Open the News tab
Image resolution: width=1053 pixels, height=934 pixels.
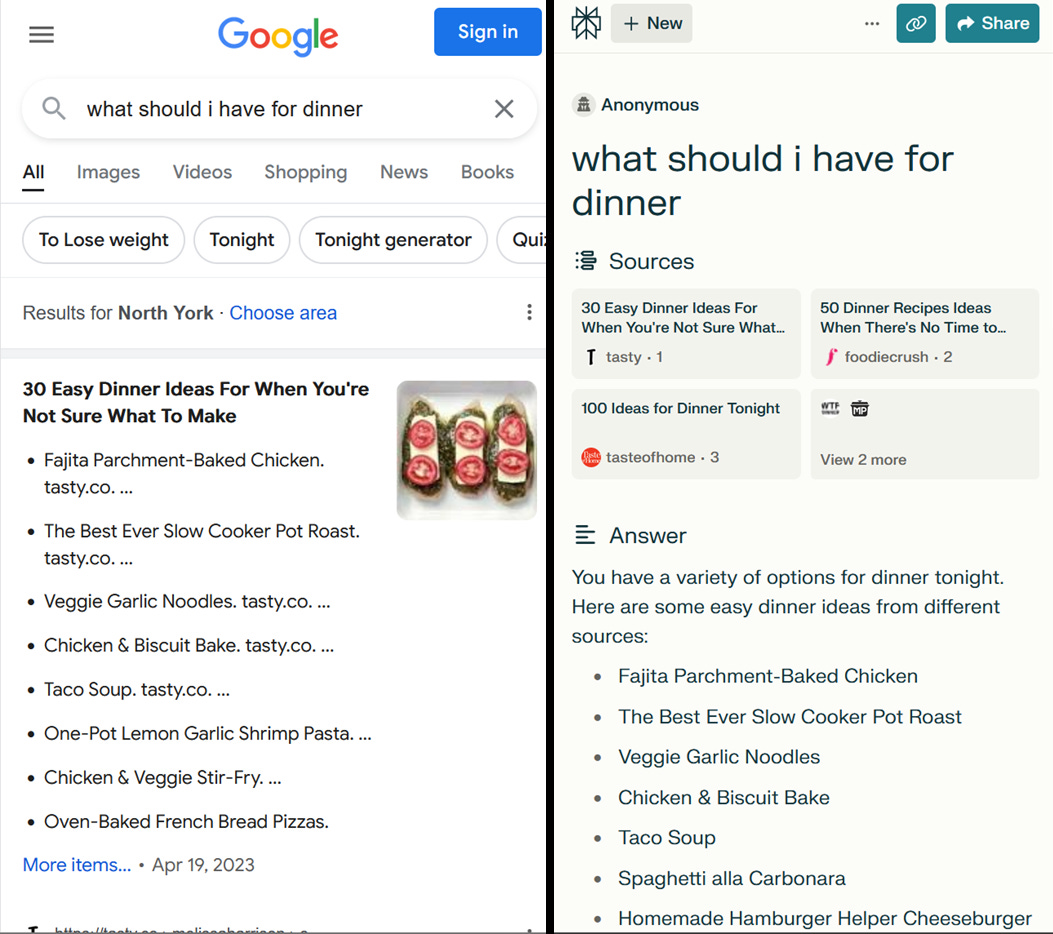[x=404, y=173]
